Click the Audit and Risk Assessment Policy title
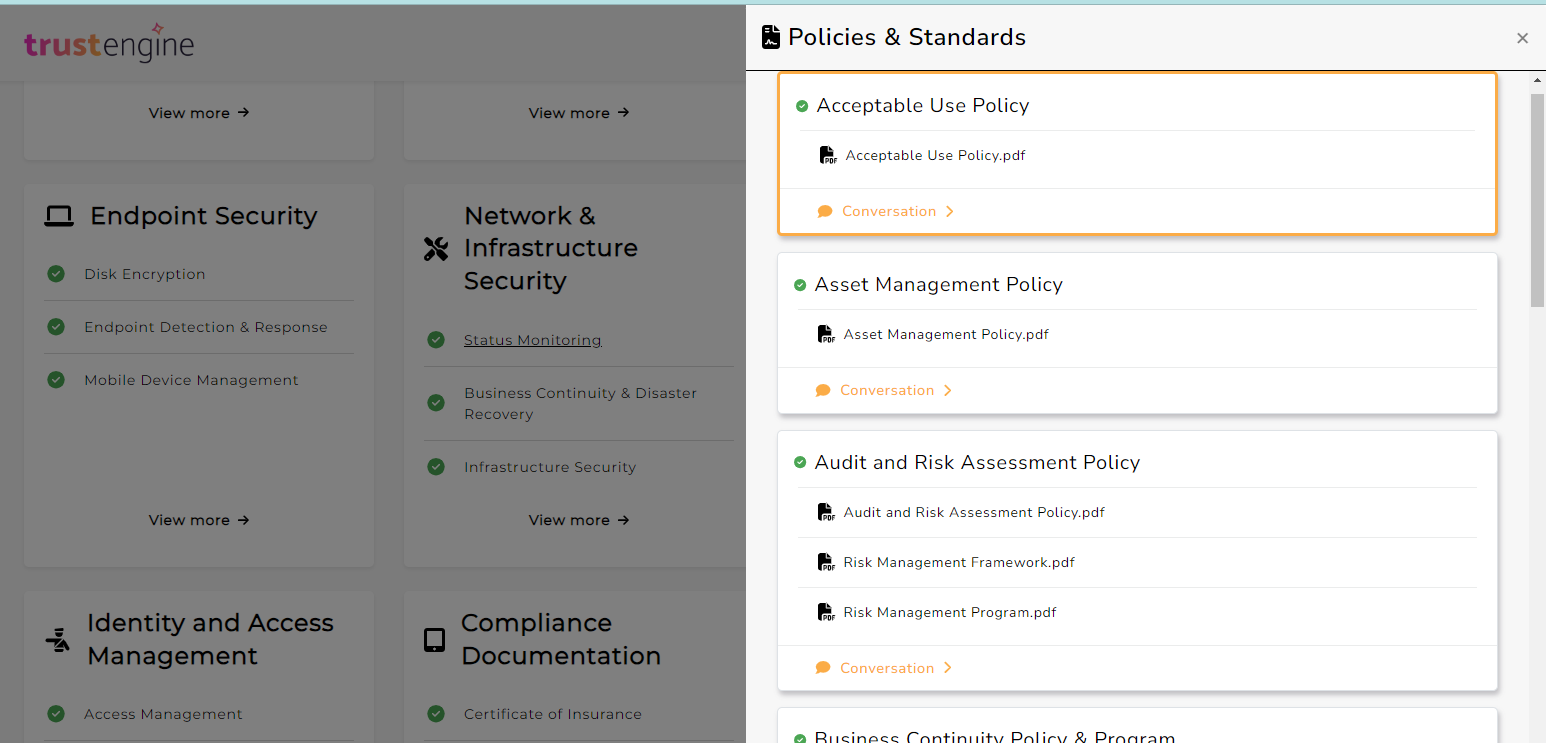Screen dimensions: 1546x743 (977, 463)
